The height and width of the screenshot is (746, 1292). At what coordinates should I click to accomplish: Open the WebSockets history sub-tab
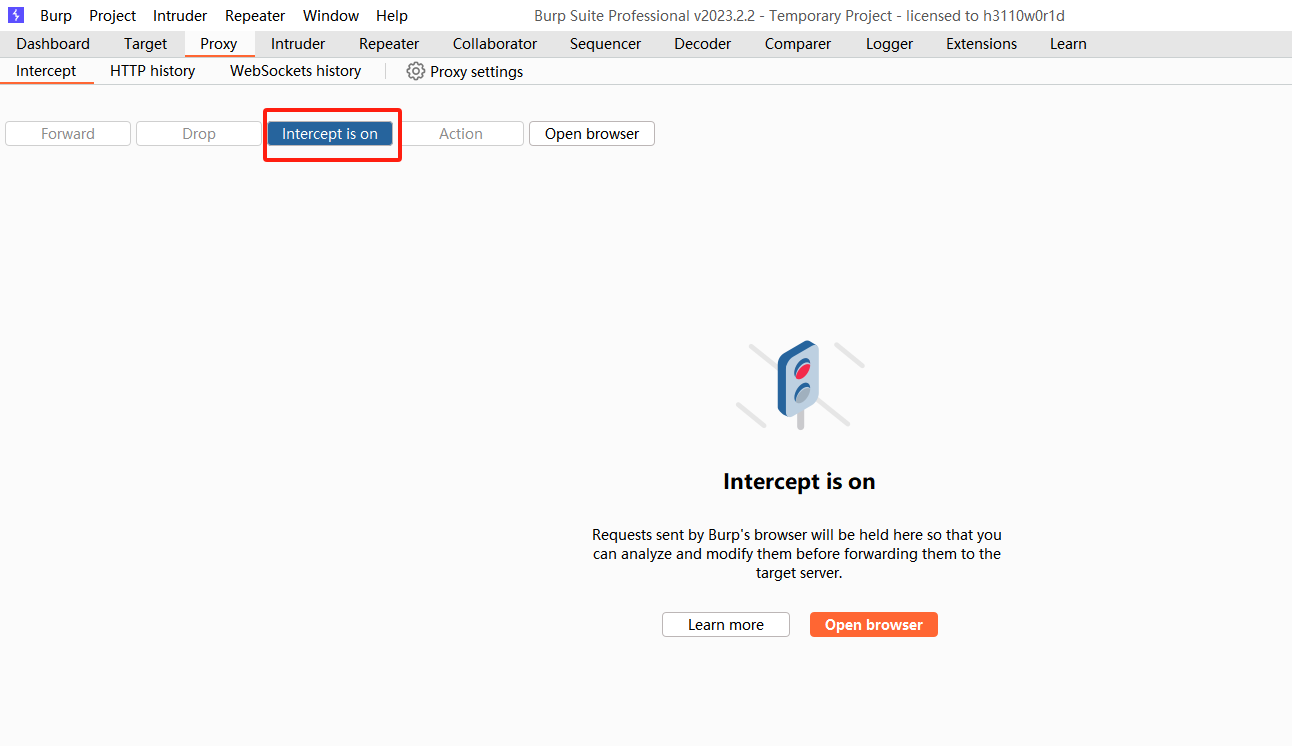click(x=295, y=71)
